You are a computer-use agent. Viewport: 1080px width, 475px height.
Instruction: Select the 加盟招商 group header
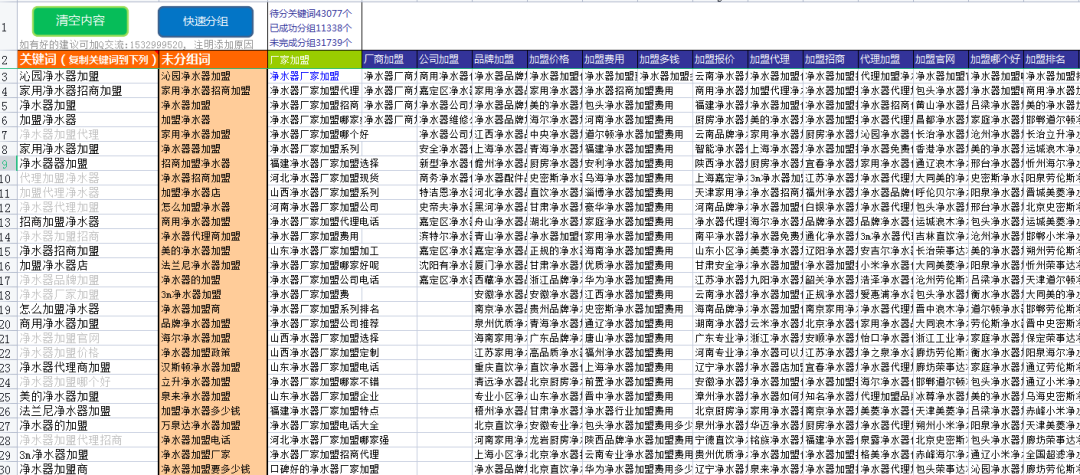830,60
